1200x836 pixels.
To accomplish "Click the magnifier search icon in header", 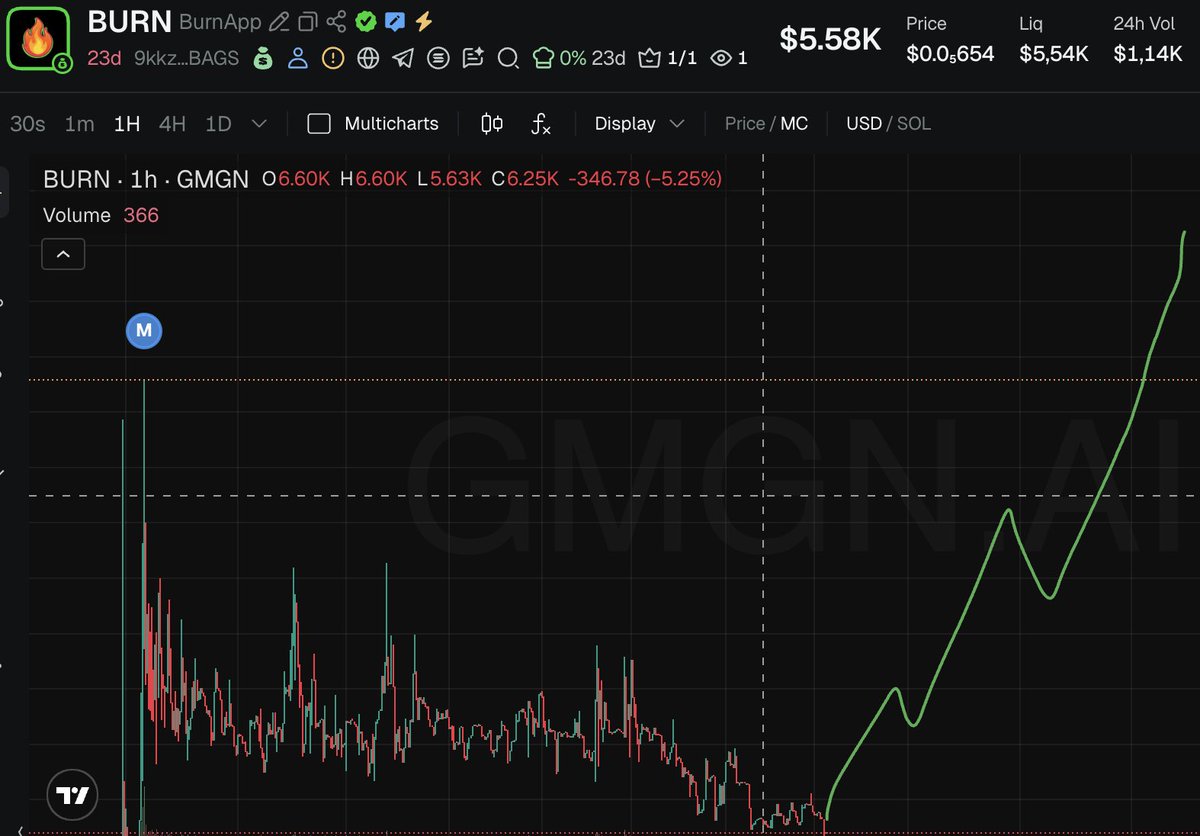I will (x=508, y=58).
